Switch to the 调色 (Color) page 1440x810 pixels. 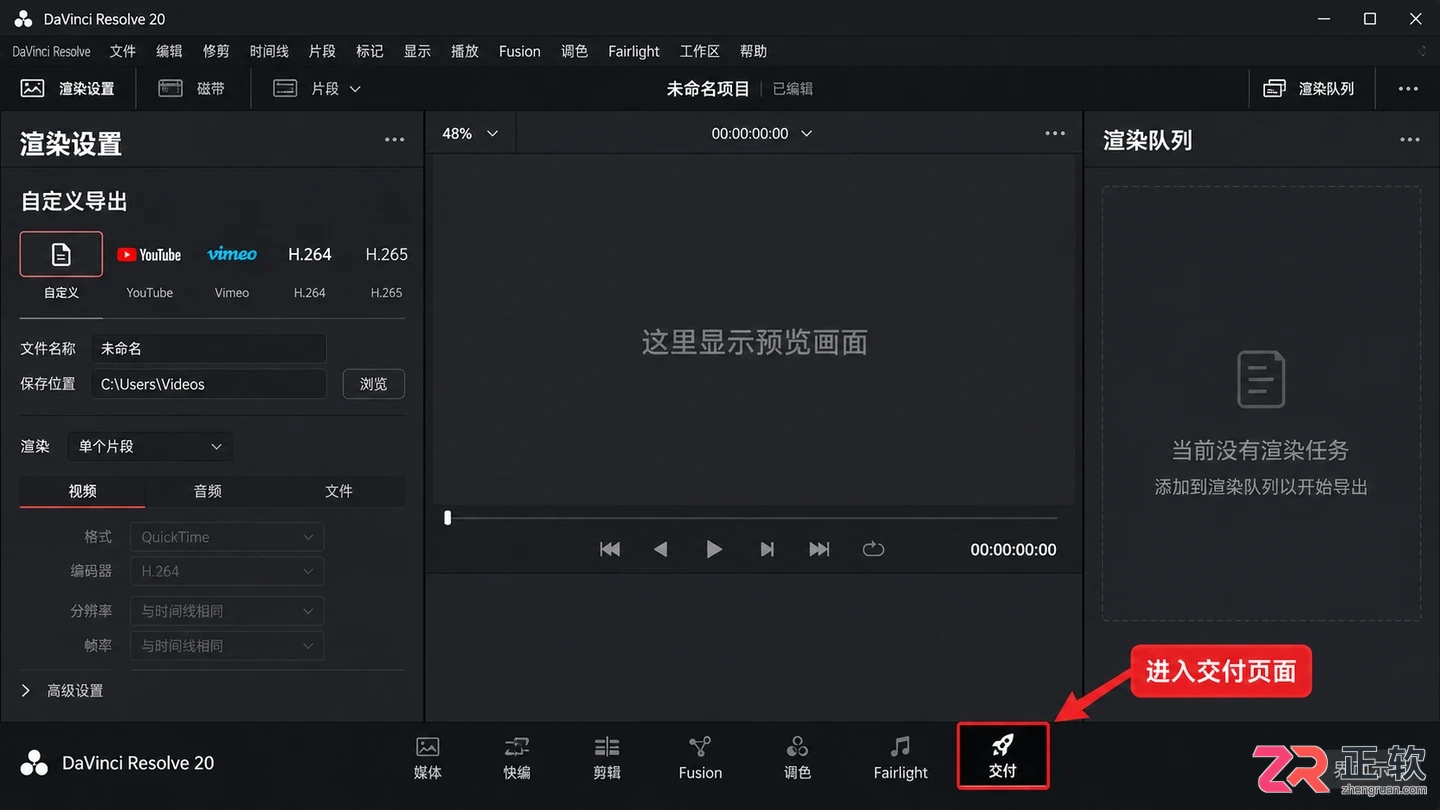click(x=797, y=758)
